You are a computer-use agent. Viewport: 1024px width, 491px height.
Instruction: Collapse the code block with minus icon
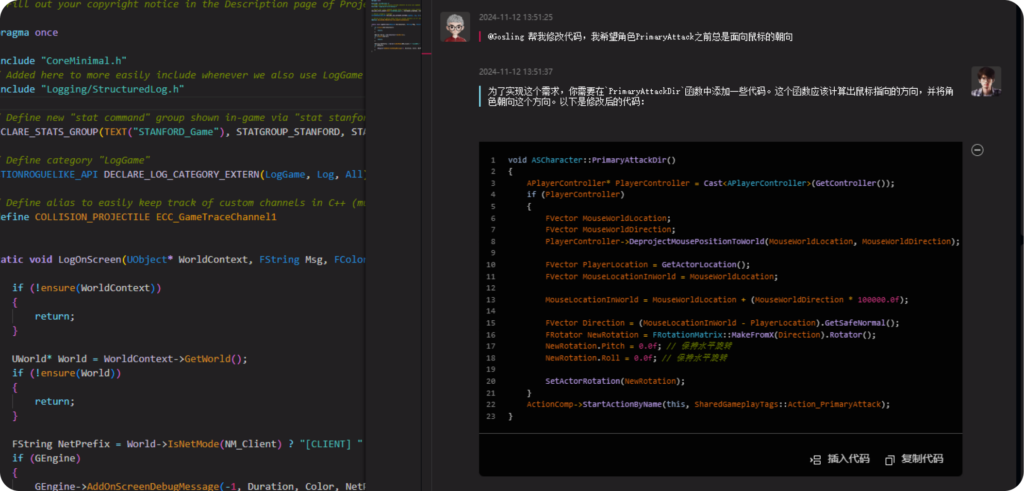[977, 150]
